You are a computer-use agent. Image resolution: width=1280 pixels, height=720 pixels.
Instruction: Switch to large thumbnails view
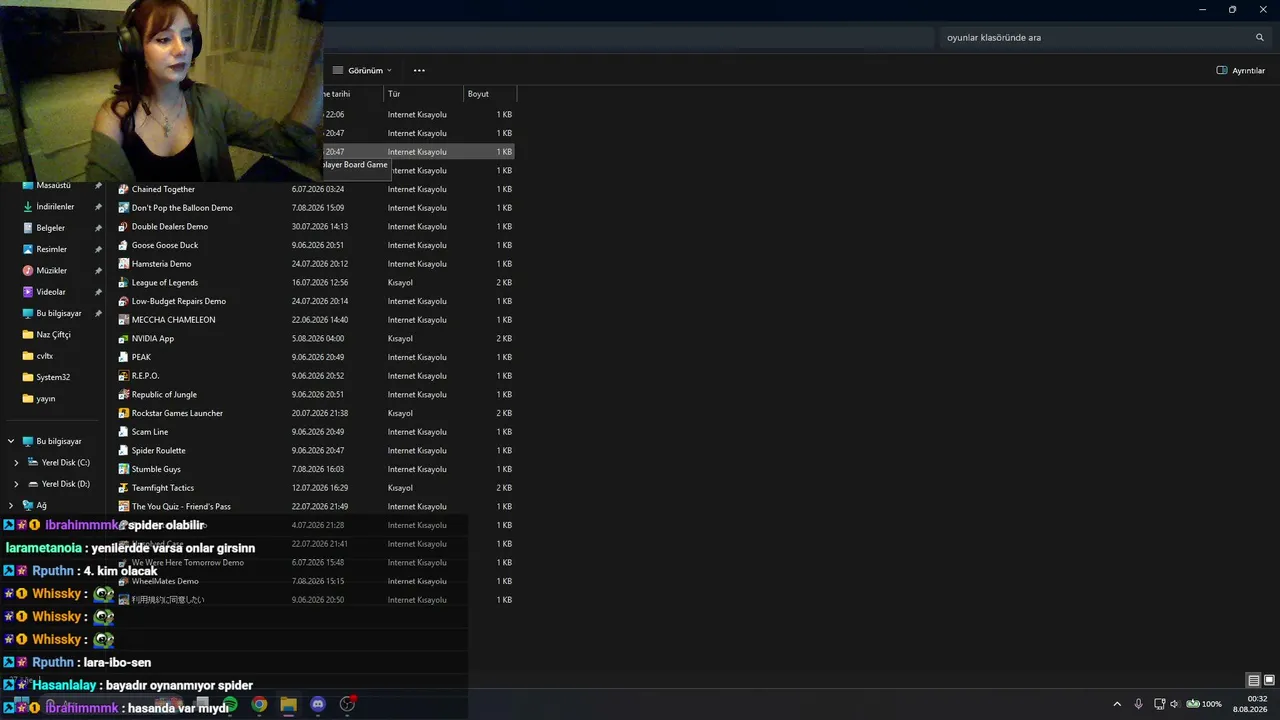[1269, 680]
